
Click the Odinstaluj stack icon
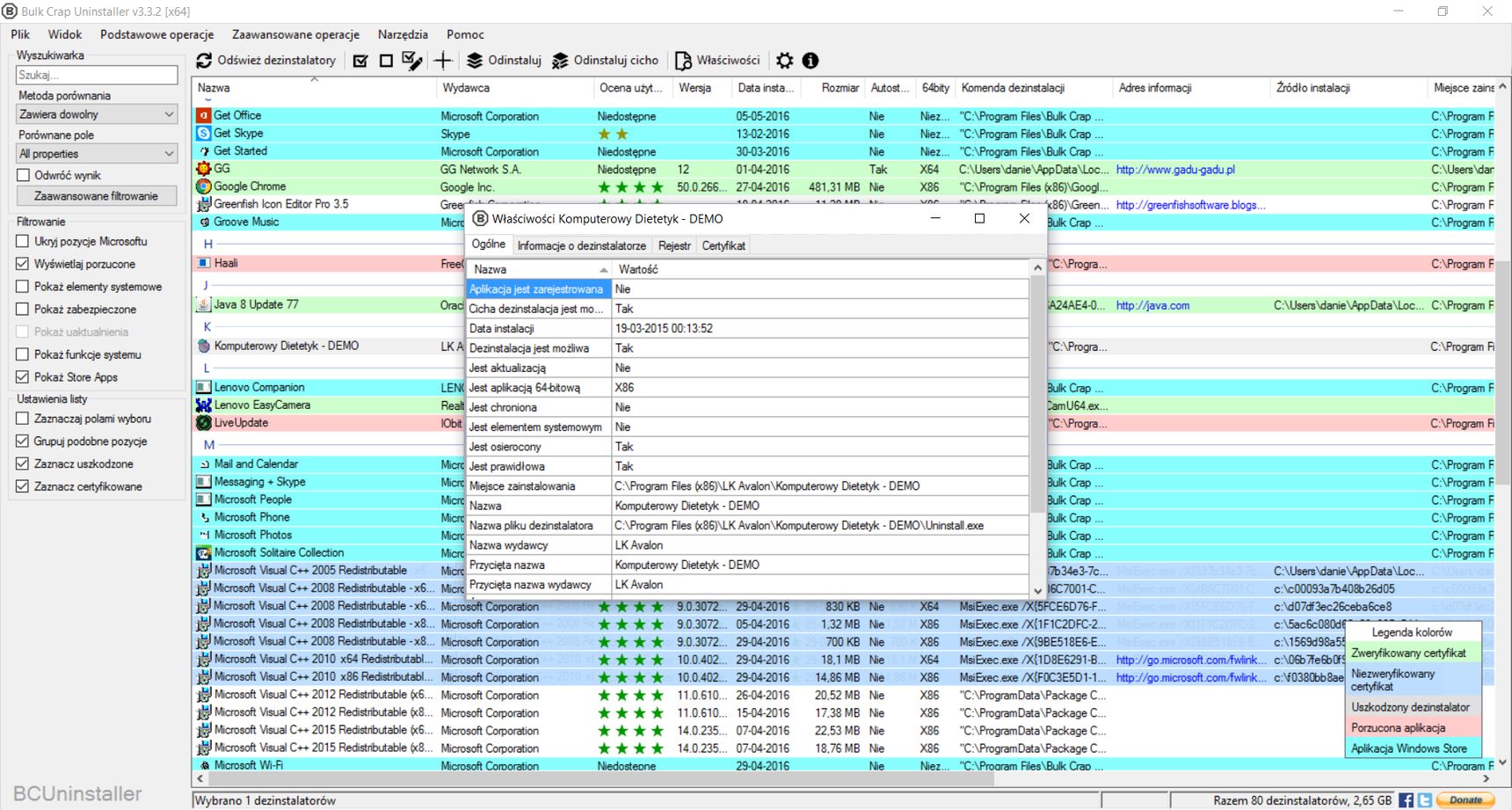[x=475, y=61]
